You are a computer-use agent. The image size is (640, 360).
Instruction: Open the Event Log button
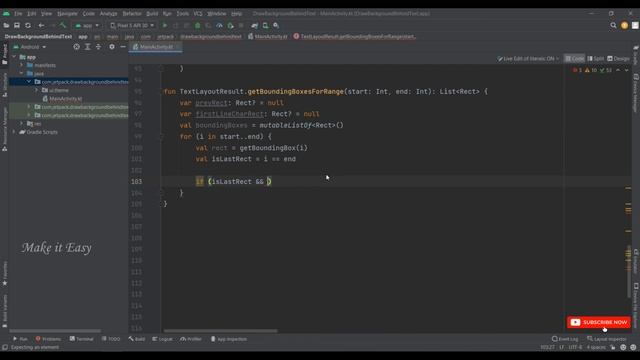point(565,339)
